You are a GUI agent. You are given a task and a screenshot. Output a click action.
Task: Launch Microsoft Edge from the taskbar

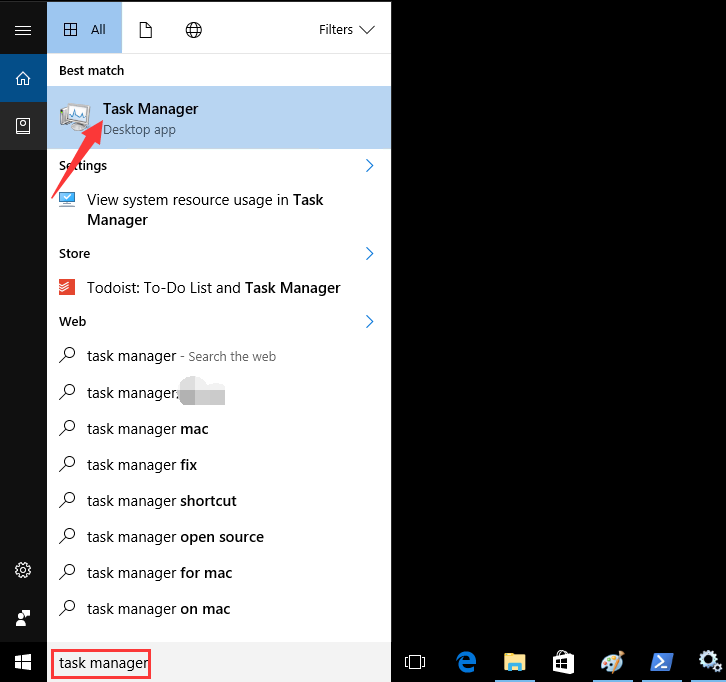[466, 662]
